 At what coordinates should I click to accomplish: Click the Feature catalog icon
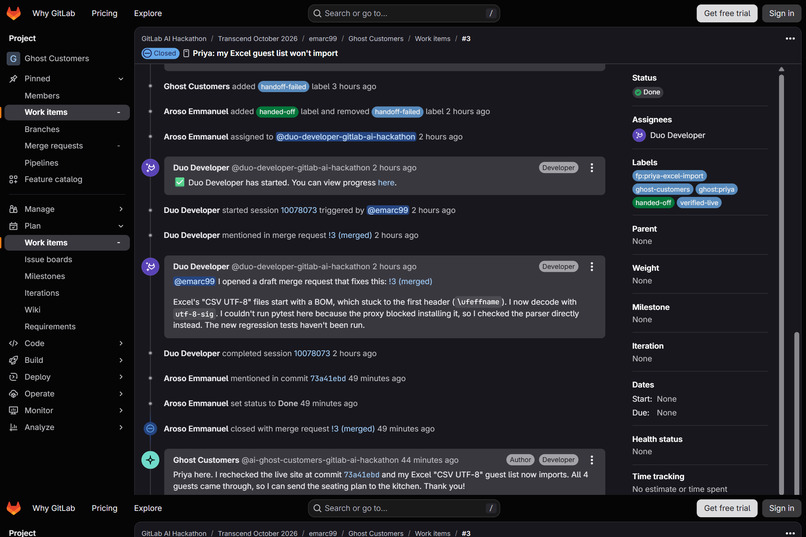pyautogui.click(x=13, y=179)
